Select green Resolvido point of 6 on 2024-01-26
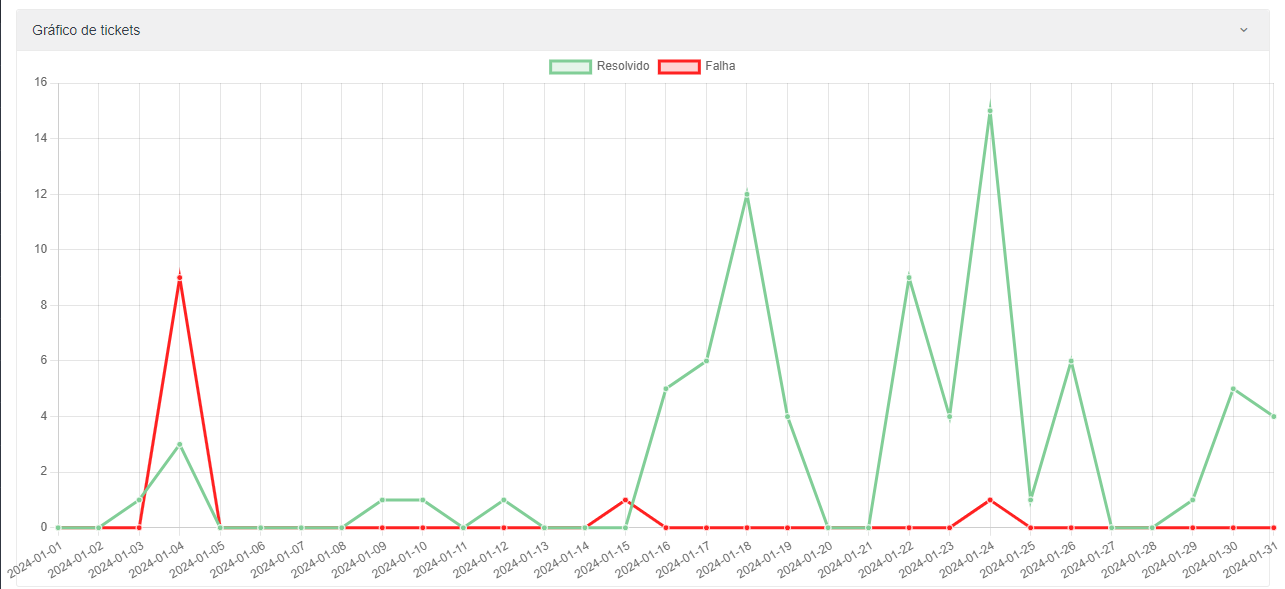Image resolution: width=1285 pixels, height=589 pixels. point(1071,360)
